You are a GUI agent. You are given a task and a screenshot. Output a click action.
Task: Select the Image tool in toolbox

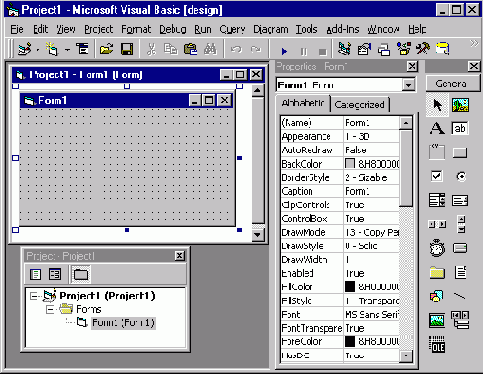[x=437, y=320]
